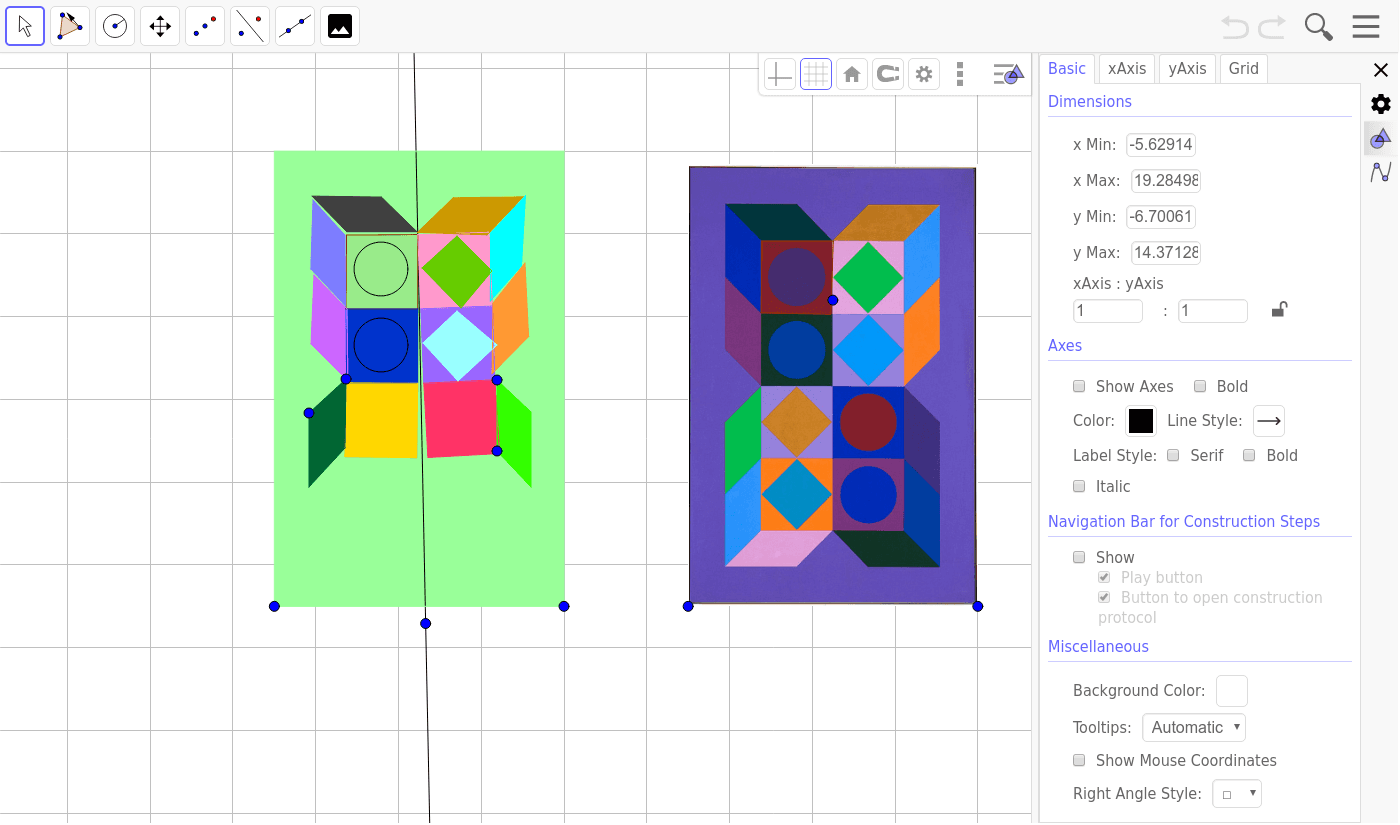Screen dimensions: 1400x825
Task: Enable Show Mouse Coordinates checkbox
Action: point(1079,760)
